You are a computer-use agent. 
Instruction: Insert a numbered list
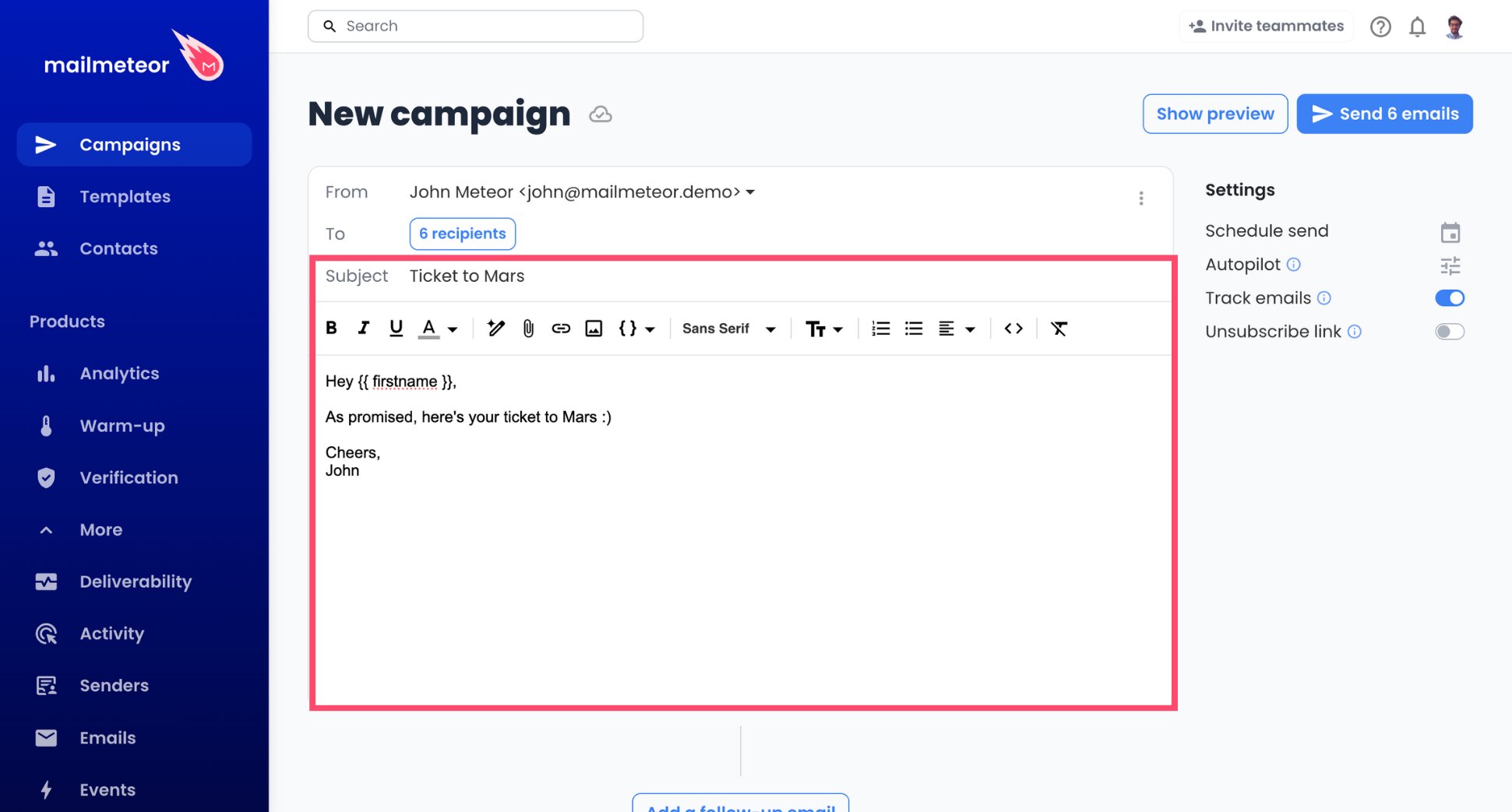[880, 329]
